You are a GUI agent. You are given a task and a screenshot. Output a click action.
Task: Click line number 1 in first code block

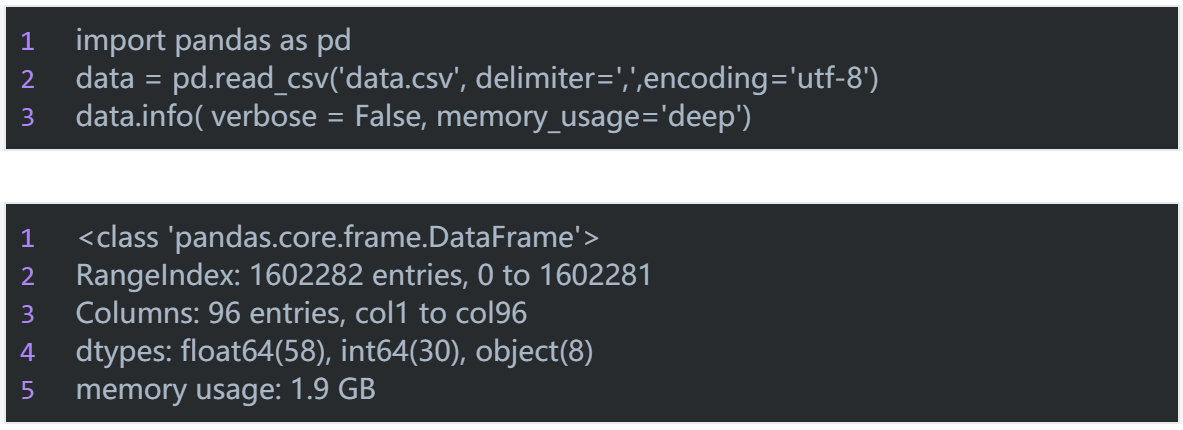tap(28, 41)
